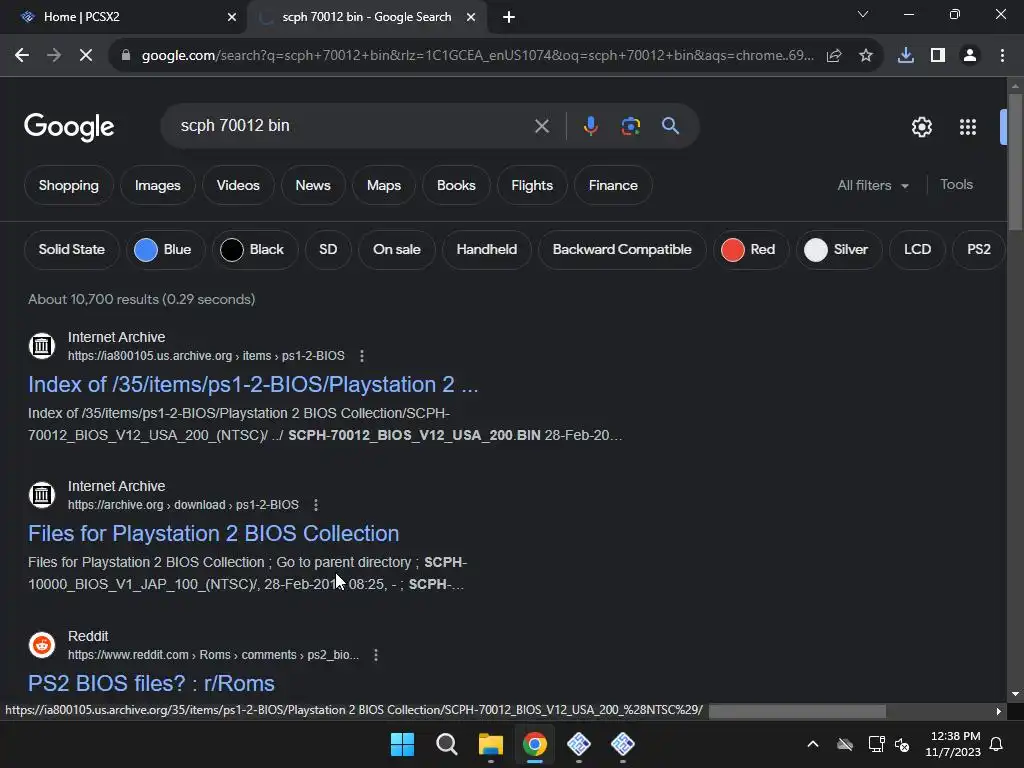This screenshot has height=768, width=1024.
Task: Switch to Maps results
Action: (384, 185)
